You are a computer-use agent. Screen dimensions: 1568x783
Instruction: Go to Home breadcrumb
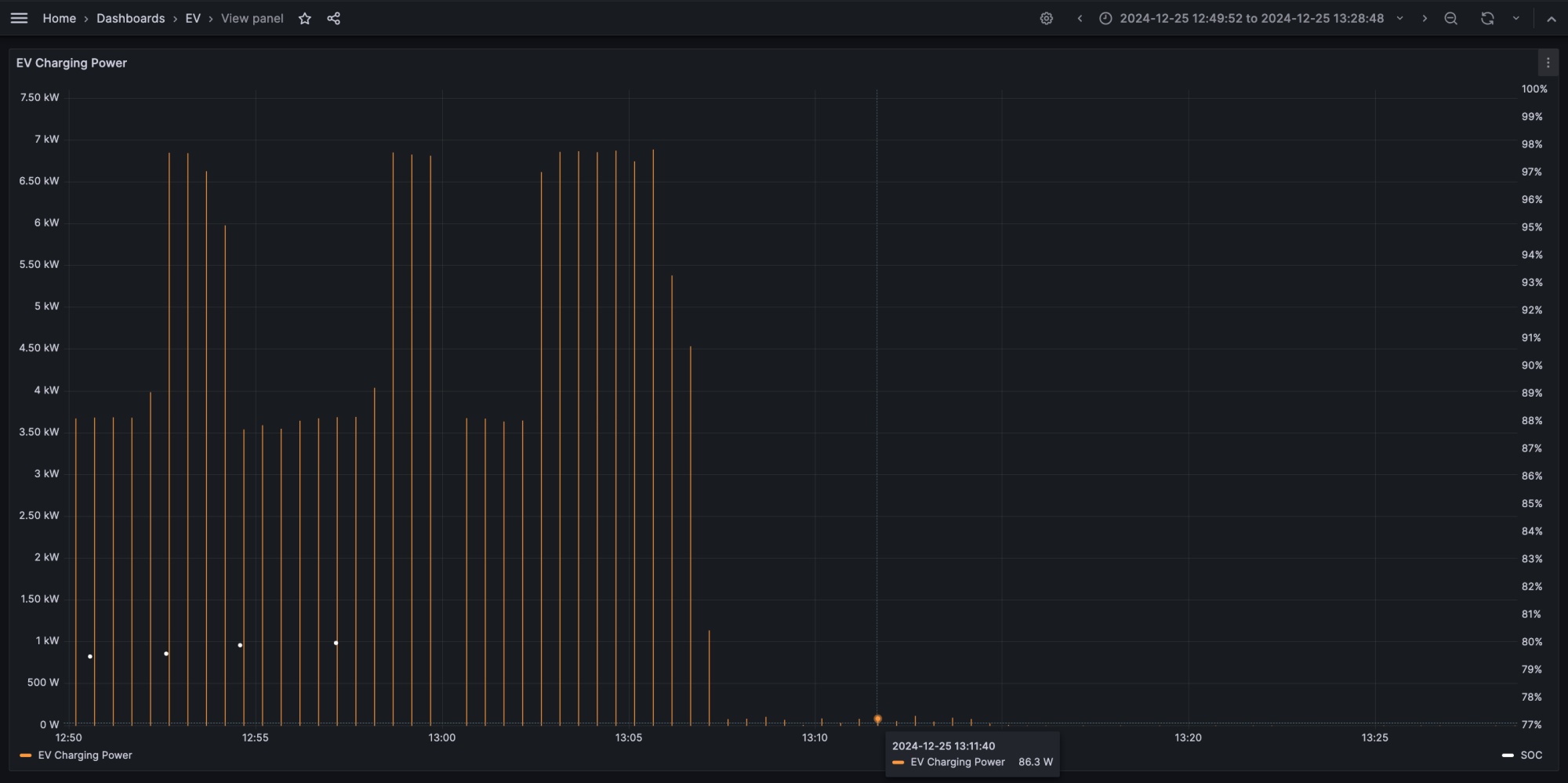click(x=59, y=18)
